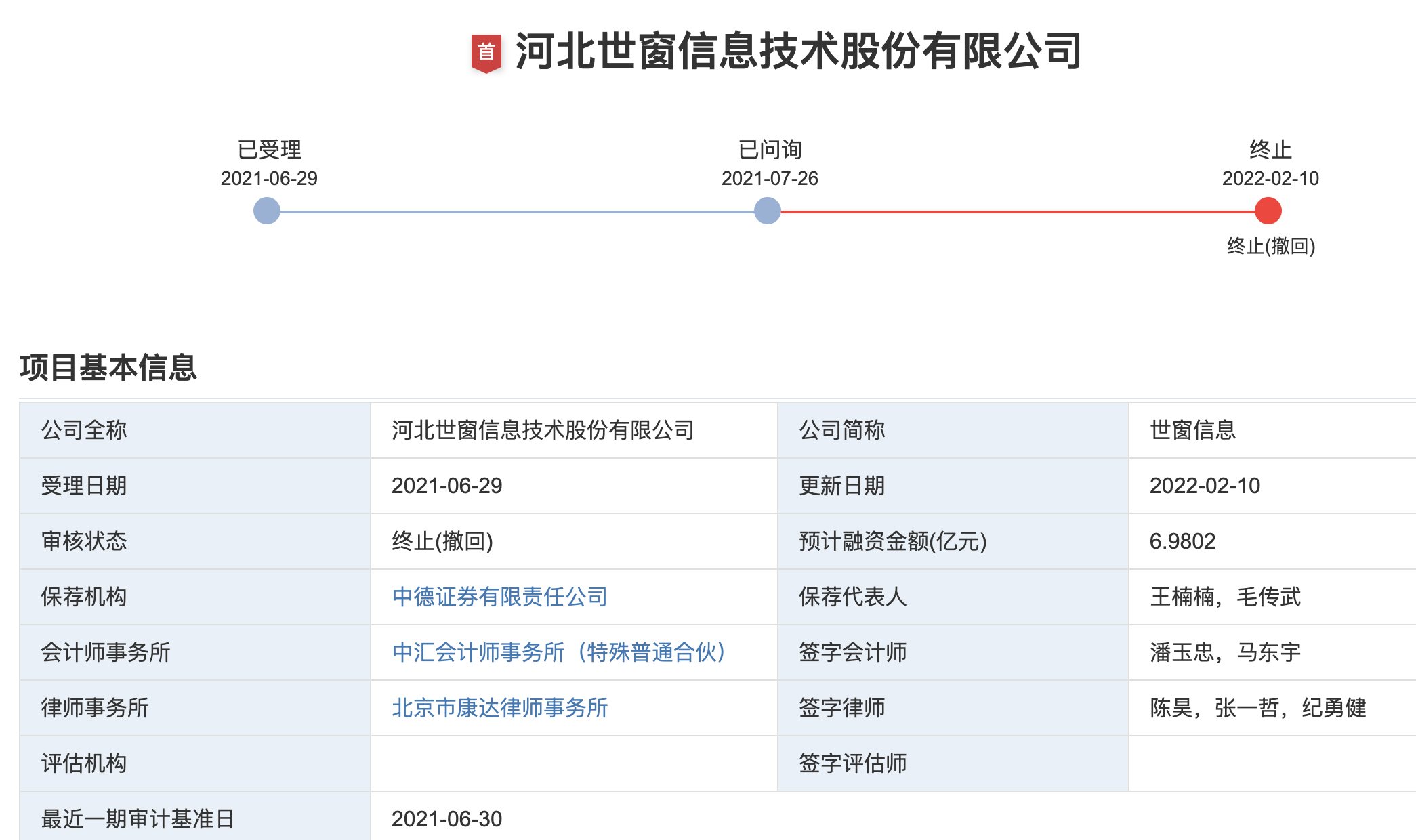Viewport: 1416px width, 840px height.
Task: Select the red 终止 timeline node
Action: click(x=1268, y=211)
